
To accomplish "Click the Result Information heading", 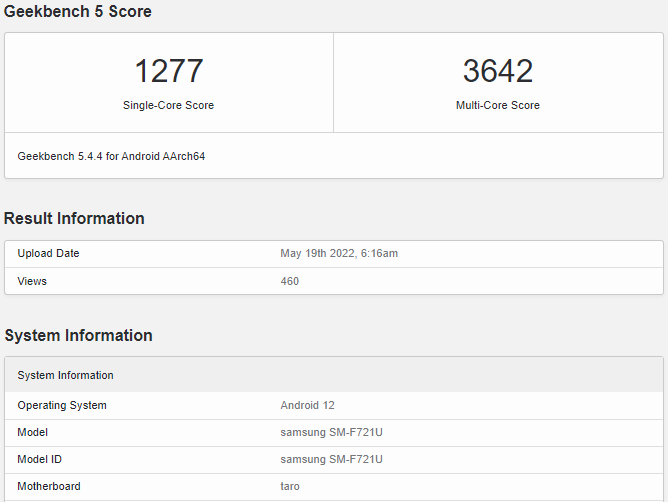I will tap(74, 218).
